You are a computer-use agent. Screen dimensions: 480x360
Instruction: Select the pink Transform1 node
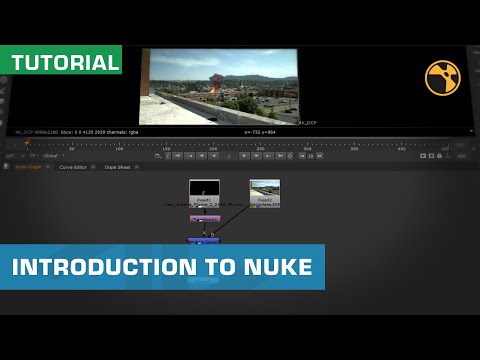[205, 219]
